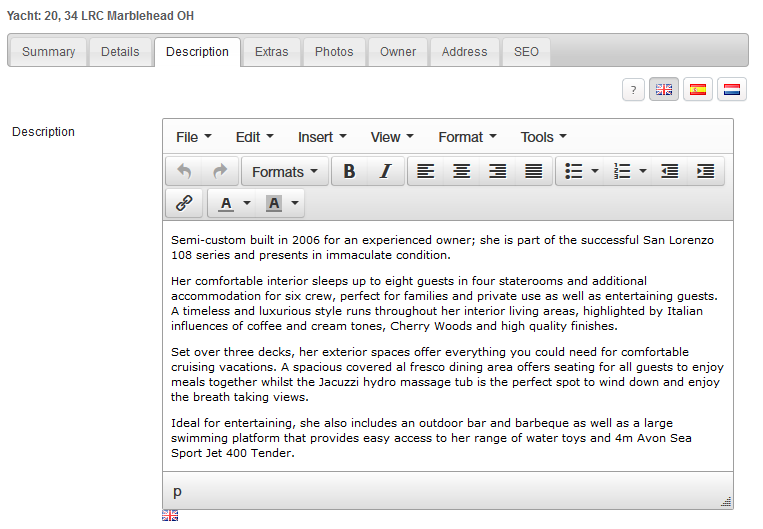Click the question mark help button
The image size is (763, 529).
[x=633, y=90]
